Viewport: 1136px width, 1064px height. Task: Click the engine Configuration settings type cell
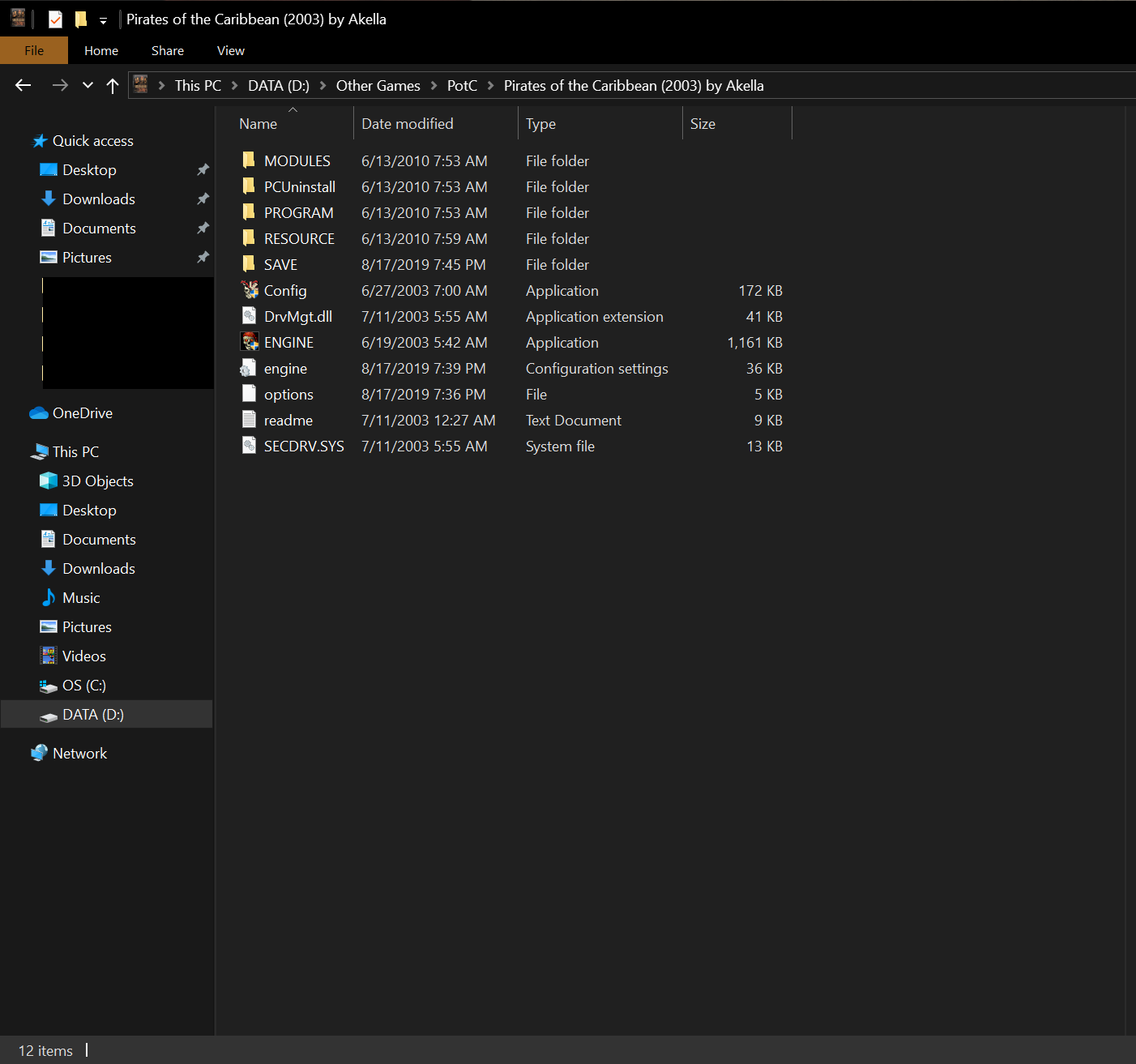(x=597, y=368)
